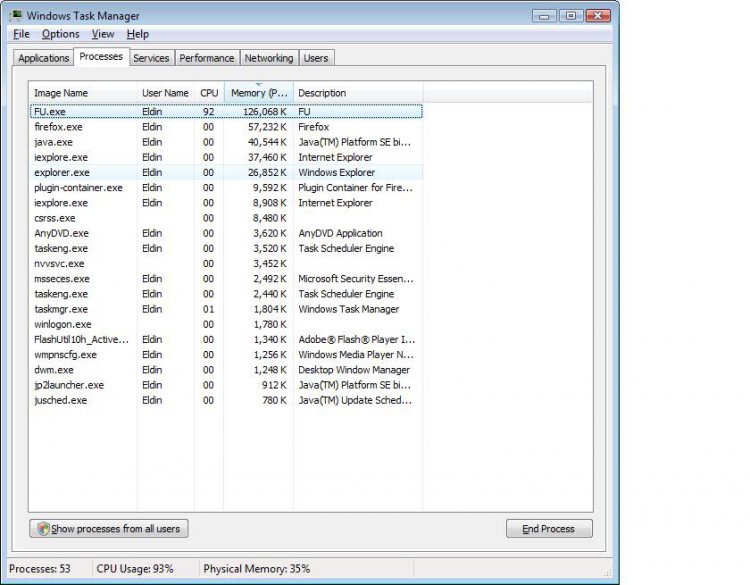Viewport: 750px width, 585px height.
Task: Click Processes: 53 in status bar
Action: tap(40, 569)
